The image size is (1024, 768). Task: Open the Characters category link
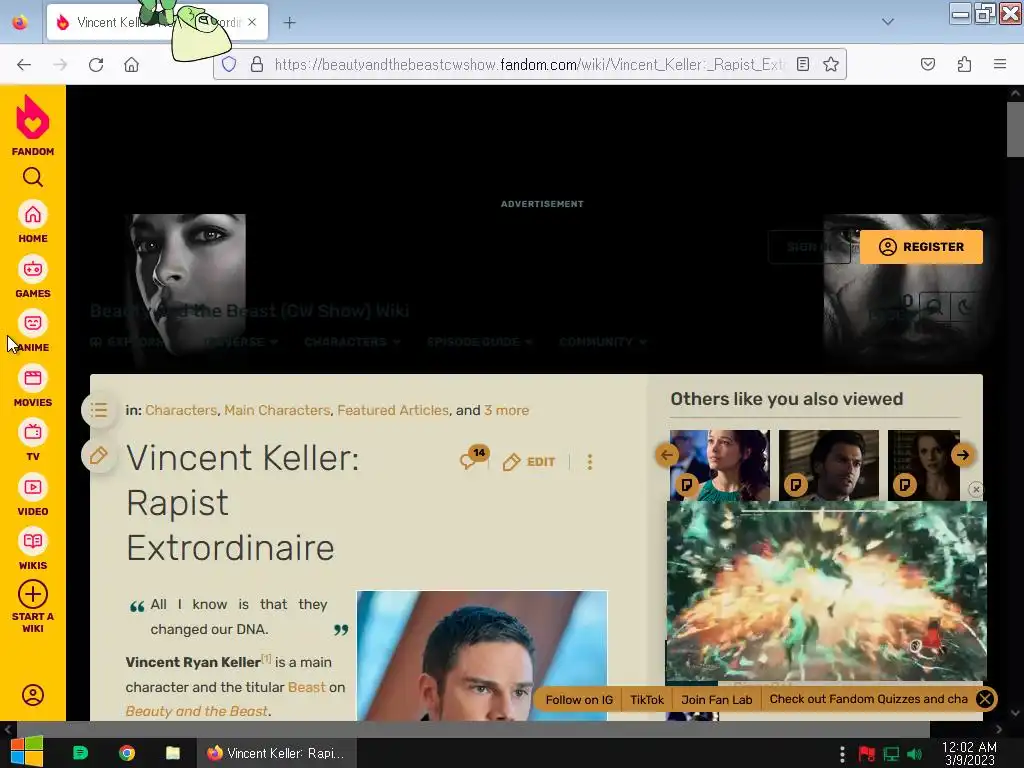point(181,410)
